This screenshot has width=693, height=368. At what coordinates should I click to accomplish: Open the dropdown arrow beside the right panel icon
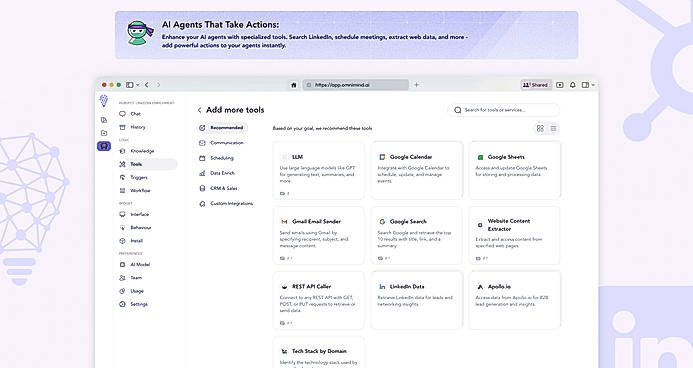[x=593, y=85]
